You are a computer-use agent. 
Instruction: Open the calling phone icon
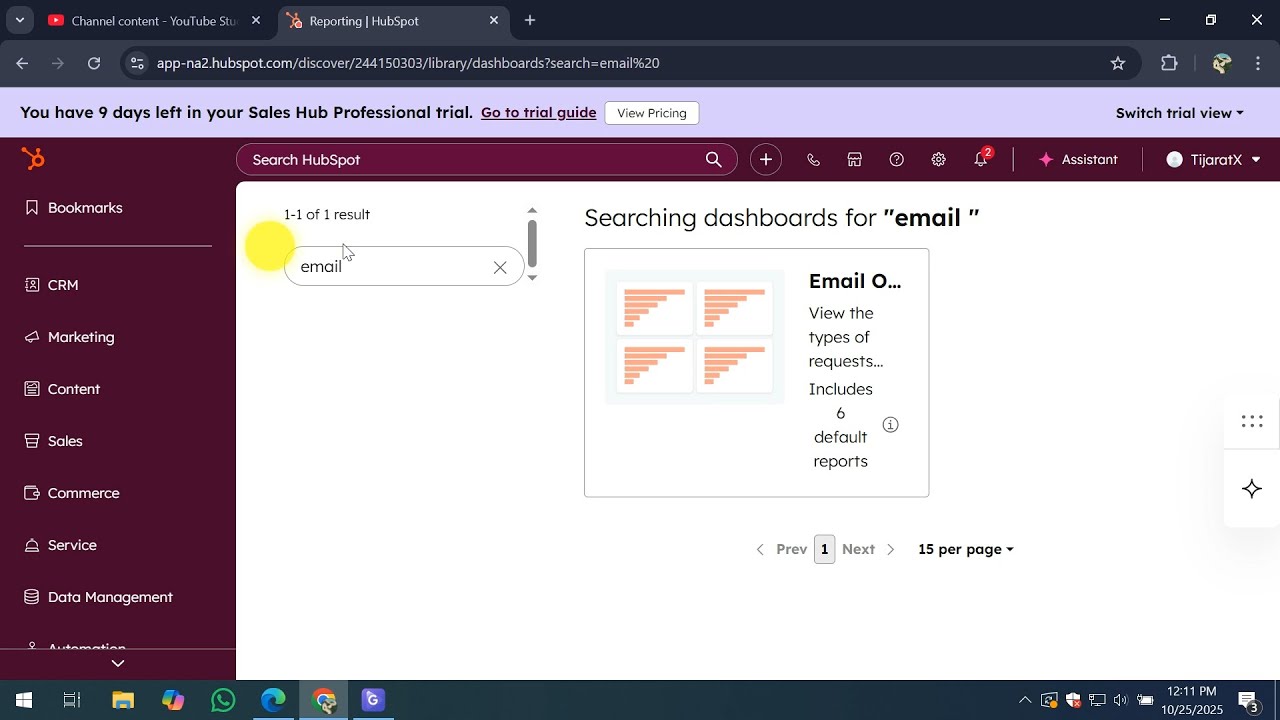[813, 160]
